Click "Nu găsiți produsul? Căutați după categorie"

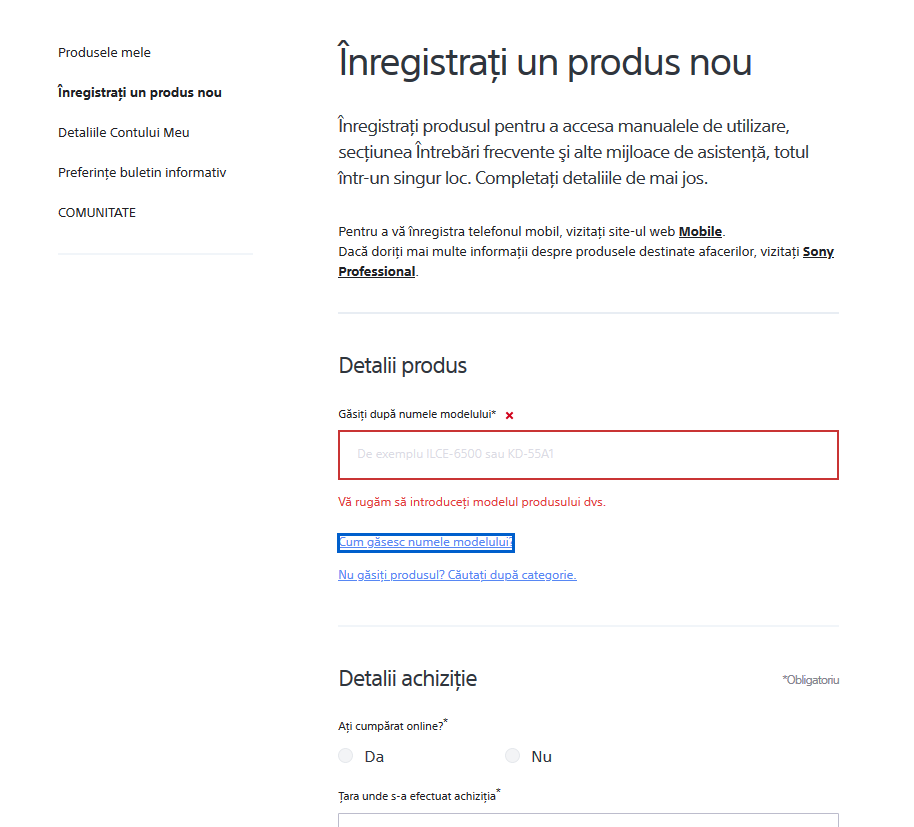click(457, 575)
